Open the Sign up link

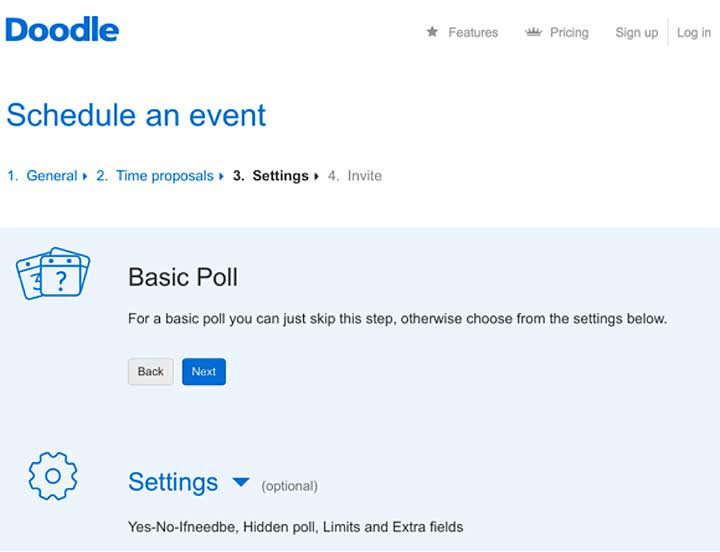[x=636, y=33]
